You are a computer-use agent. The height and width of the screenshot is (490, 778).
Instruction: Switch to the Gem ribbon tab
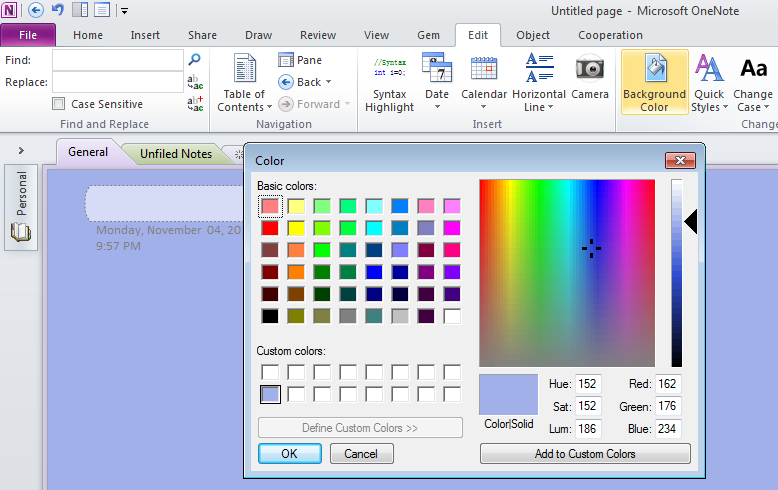coord(428,35)
